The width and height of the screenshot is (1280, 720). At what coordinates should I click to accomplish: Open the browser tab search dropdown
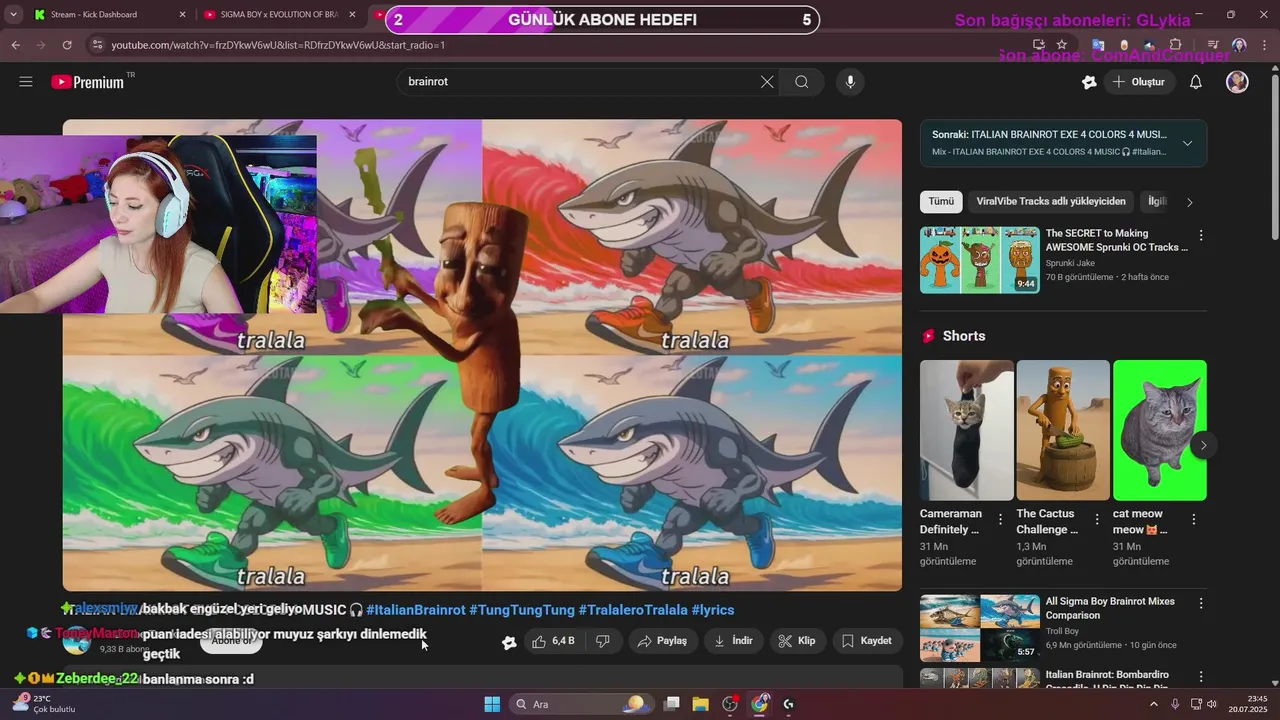(x=13, y=15)
